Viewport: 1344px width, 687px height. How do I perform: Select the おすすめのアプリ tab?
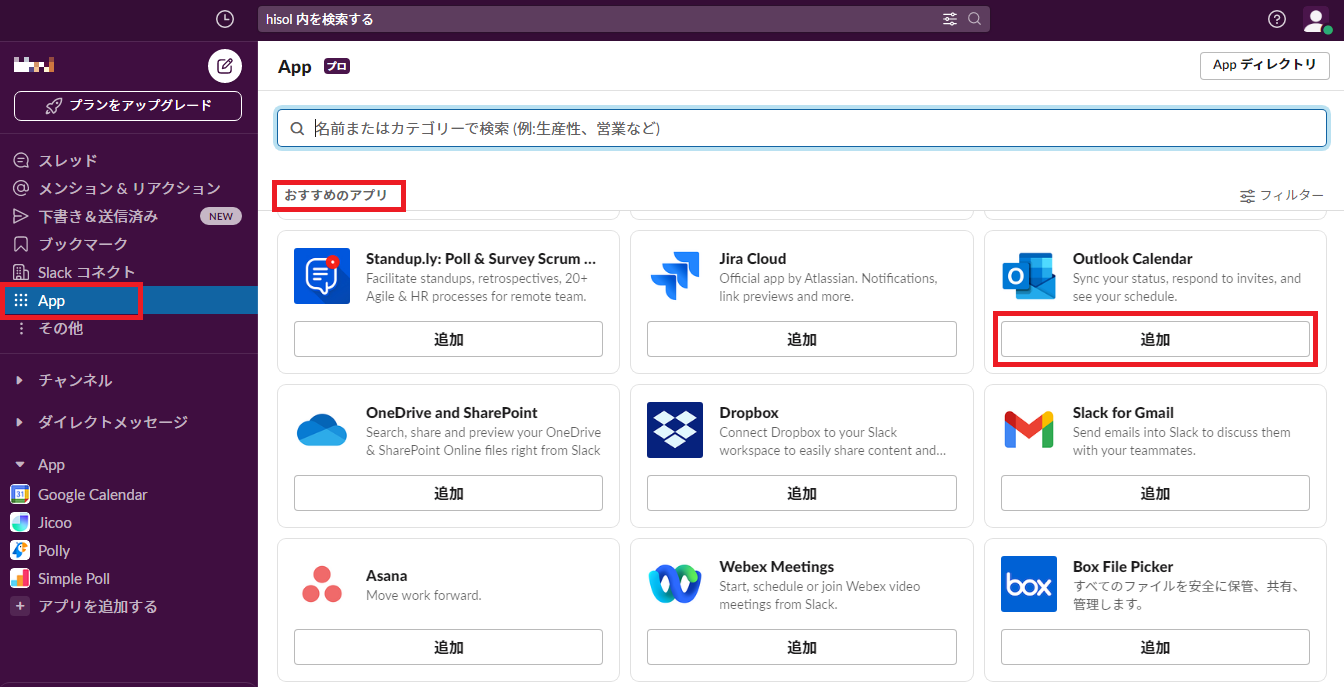pos(336,195)
